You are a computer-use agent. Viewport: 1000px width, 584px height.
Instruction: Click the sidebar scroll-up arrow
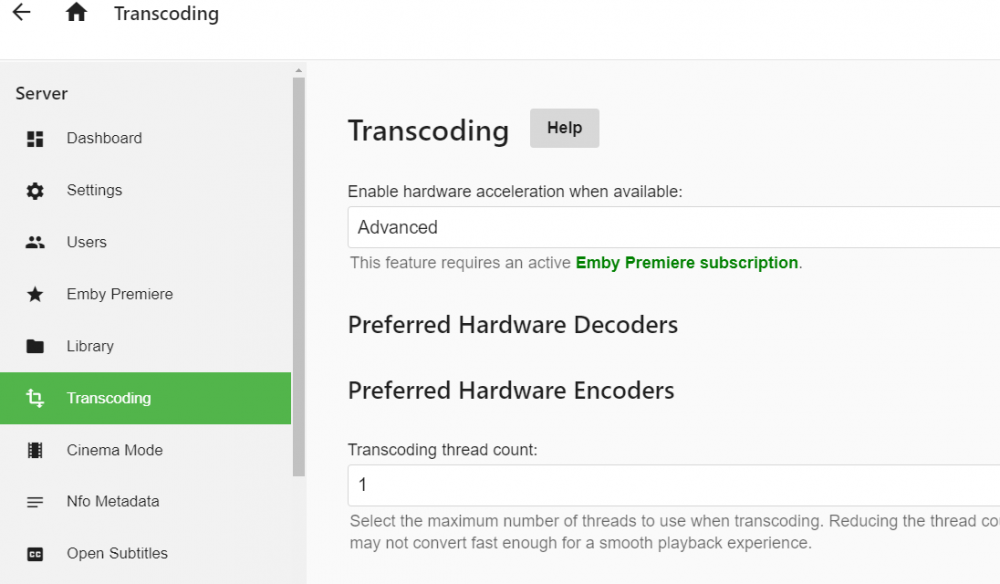tap(298, 70)
